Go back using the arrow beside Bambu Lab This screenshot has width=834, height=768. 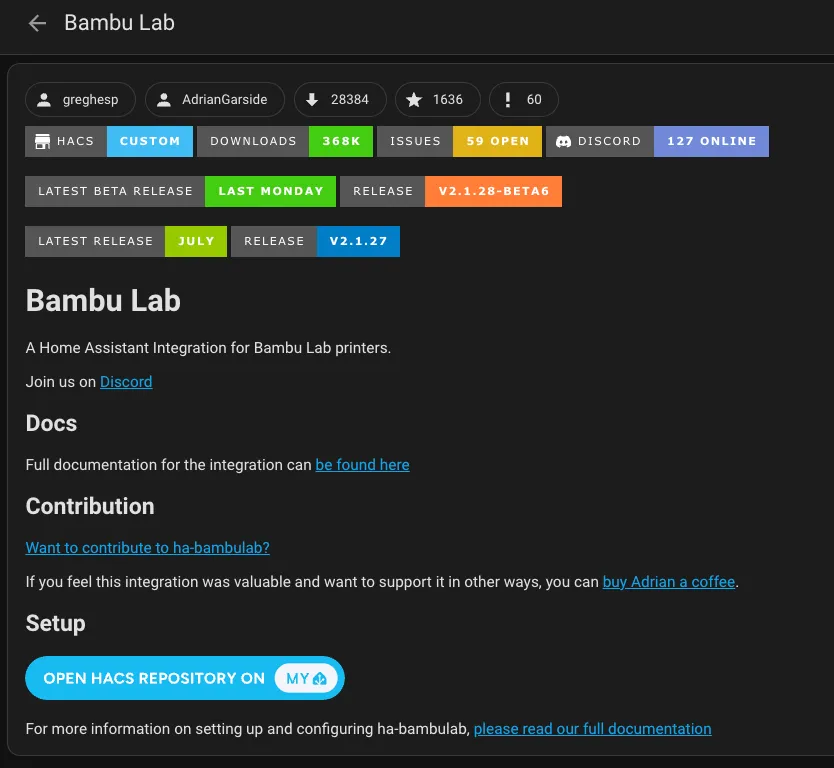point(37,23)
